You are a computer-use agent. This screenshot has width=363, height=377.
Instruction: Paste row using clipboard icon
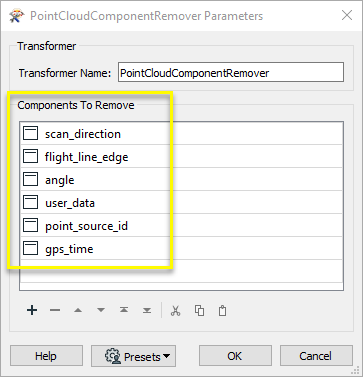tap(222, 310)
